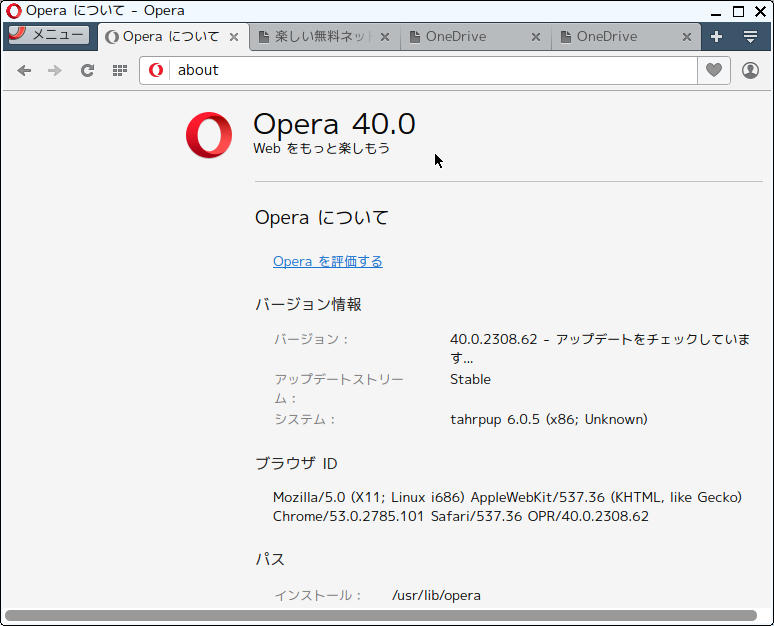Click the バージョン情報 heading
Screen dimensions: 774x626
click(309, 304)
